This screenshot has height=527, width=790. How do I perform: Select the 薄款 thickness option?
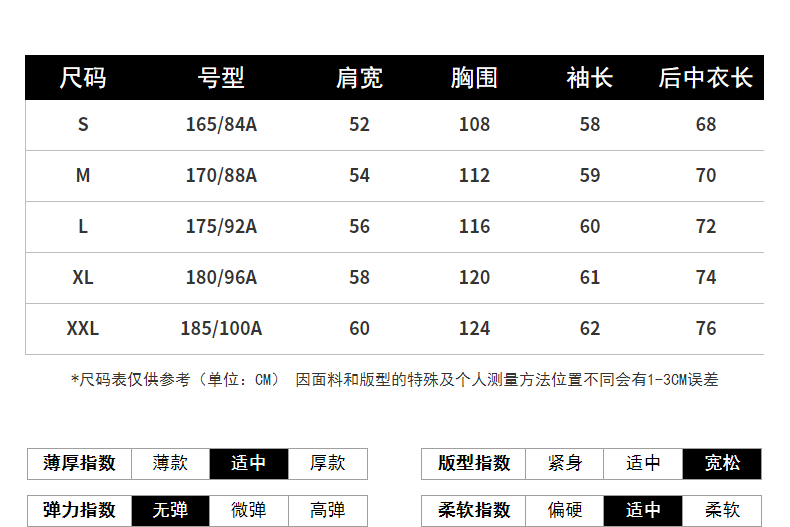point(170,464)
